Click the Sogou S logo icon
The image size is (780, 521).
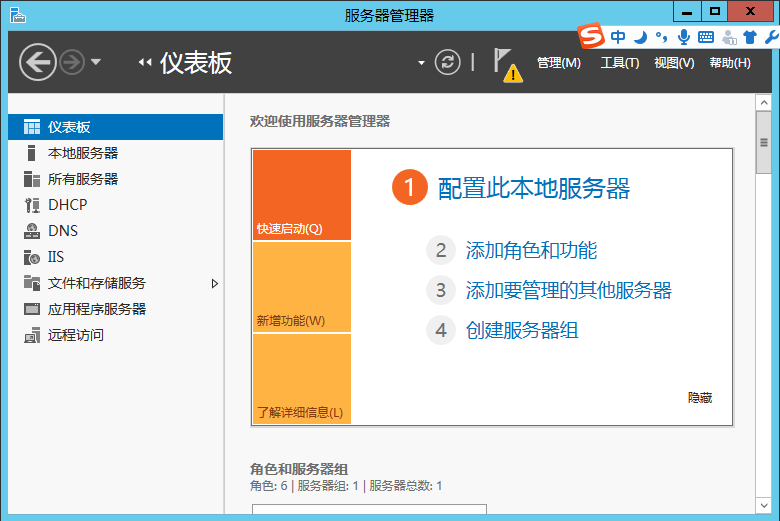point(591,36)
